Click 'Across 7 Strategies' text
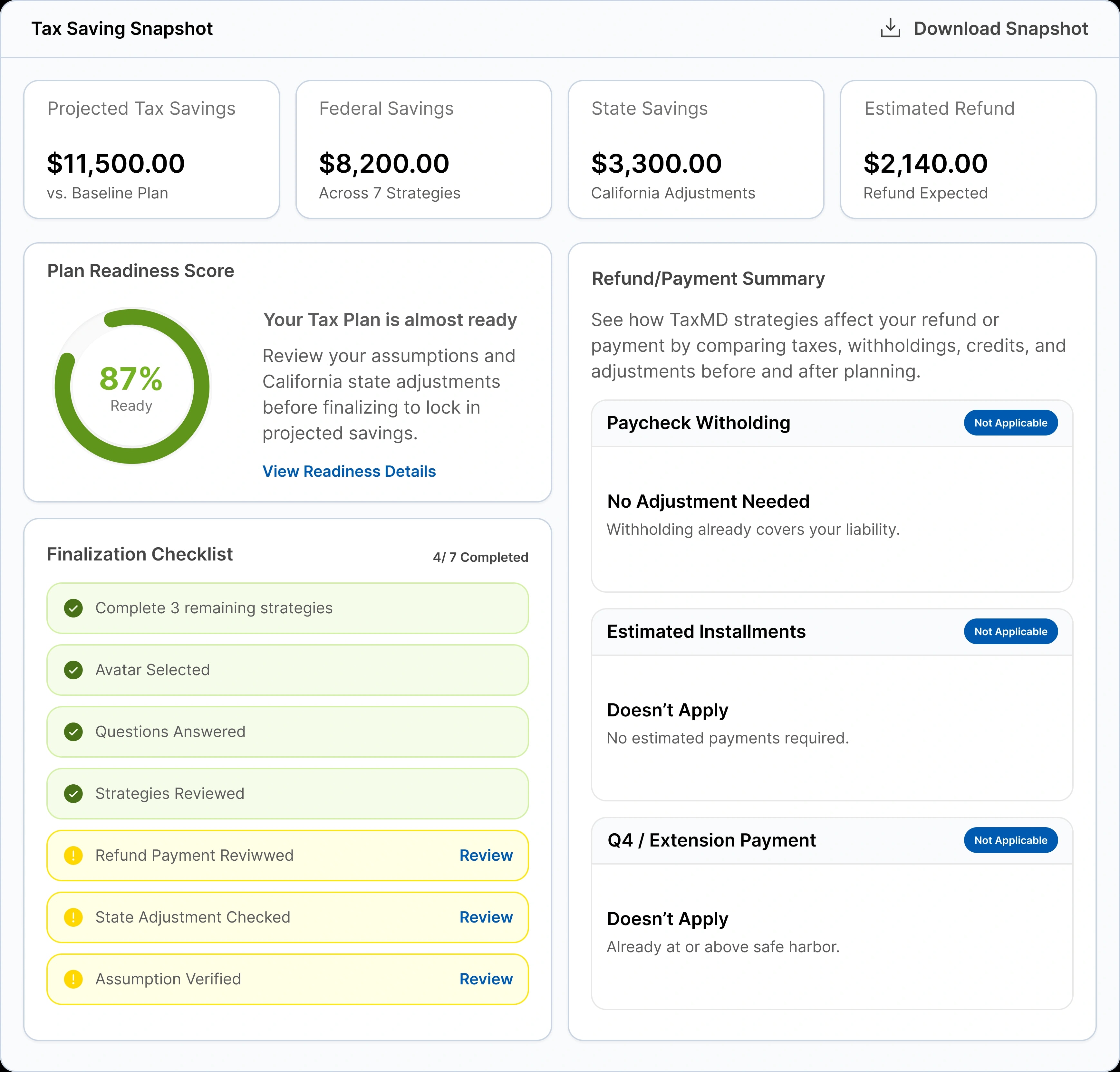Screen dimensions: 1120x1072 [390, 193]
